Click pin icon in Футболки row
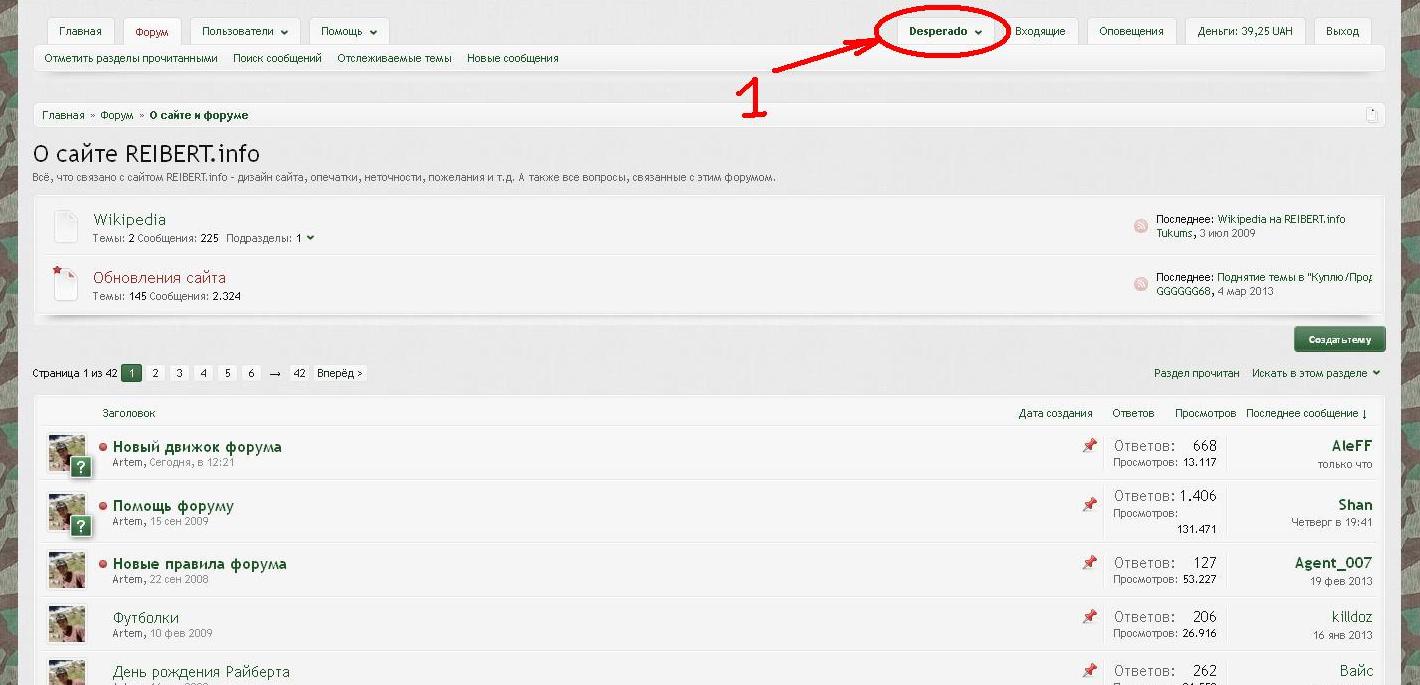1420x685 pixels. 1090,617
